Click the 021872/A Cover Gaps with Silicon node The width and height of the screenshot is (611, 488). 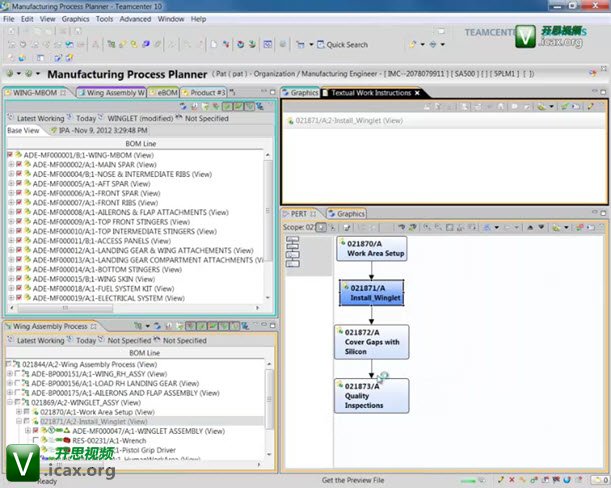point(372,342)
